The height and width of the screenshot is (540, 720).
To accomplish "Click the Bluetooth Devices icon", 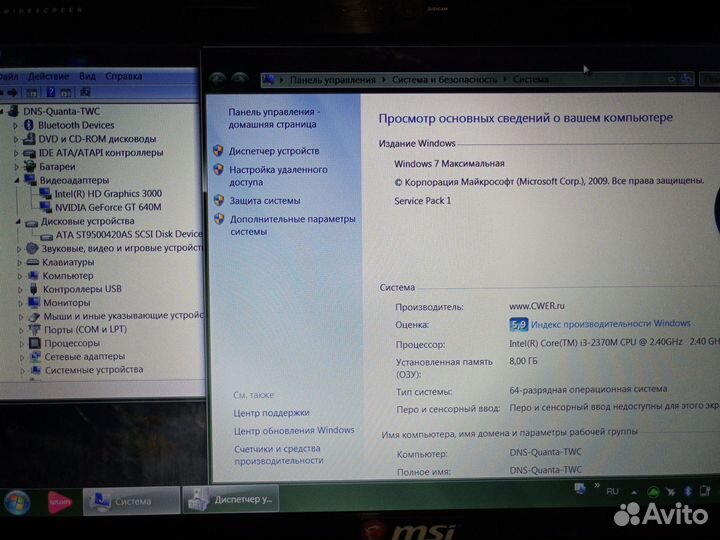I will tap(28, 125).
